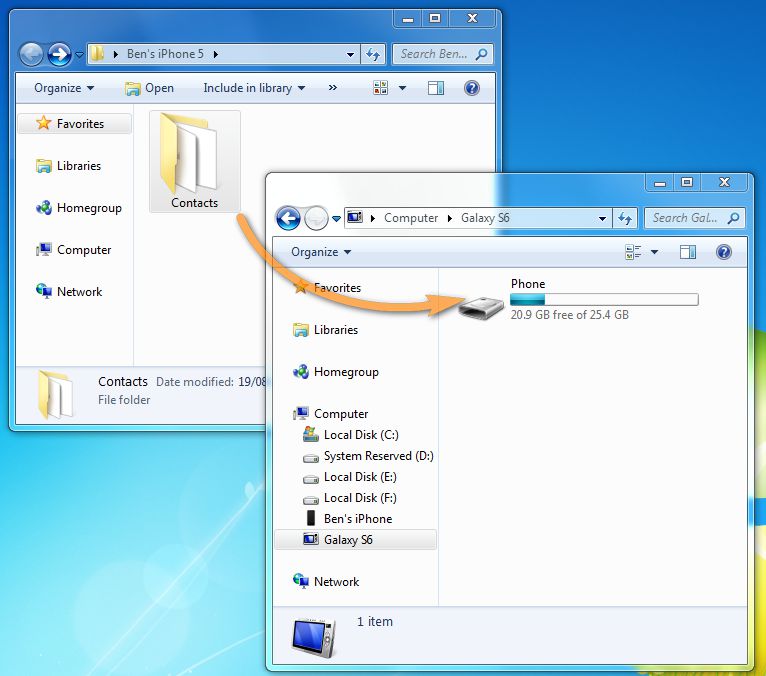766x676 pixels.
Task: Click the Phone storage usage bar
Action: coord(604,299)
